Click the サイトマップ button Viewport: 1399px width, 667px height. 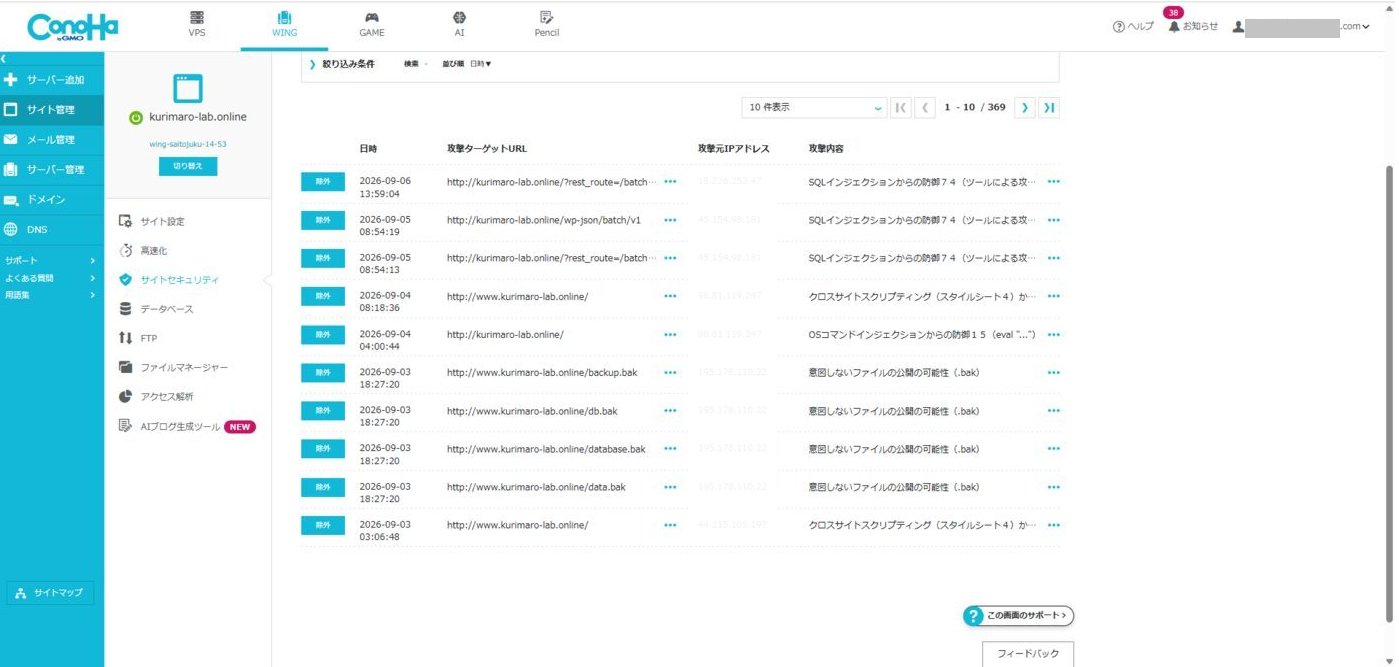coord(52,593)
